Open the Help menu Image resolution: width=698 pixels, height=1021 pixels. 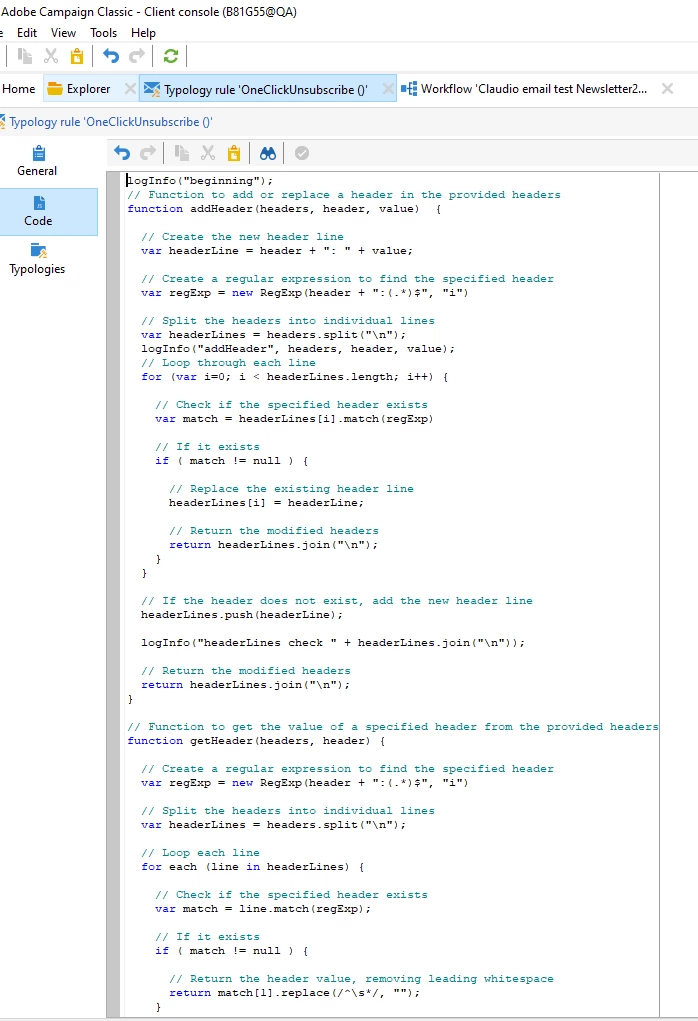click(143, 33)
